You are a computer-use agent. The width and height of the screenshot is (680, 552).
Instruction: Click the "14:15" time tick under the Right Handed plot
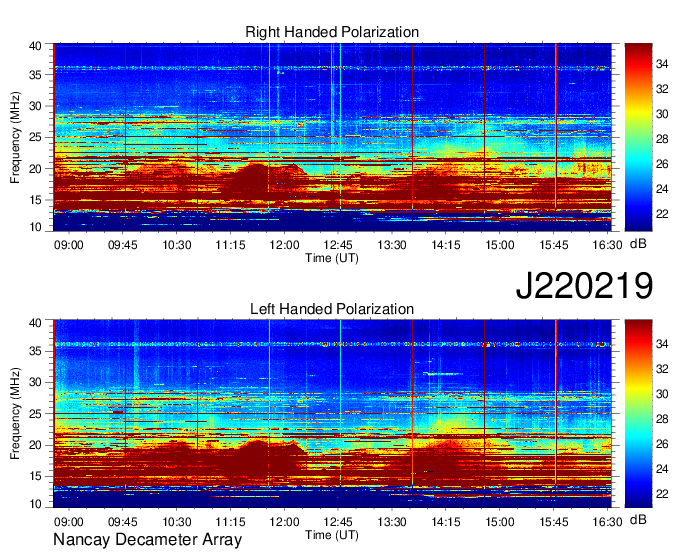[x=445, y=245]
